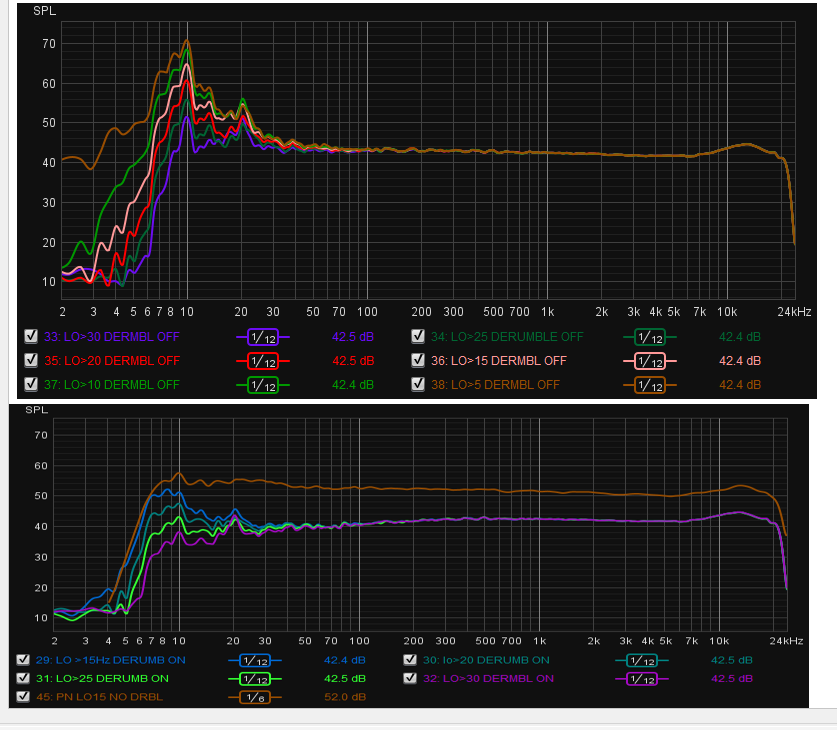
Task: Select pink 1/12 swatch for trace 36
Action: [650, 361]
